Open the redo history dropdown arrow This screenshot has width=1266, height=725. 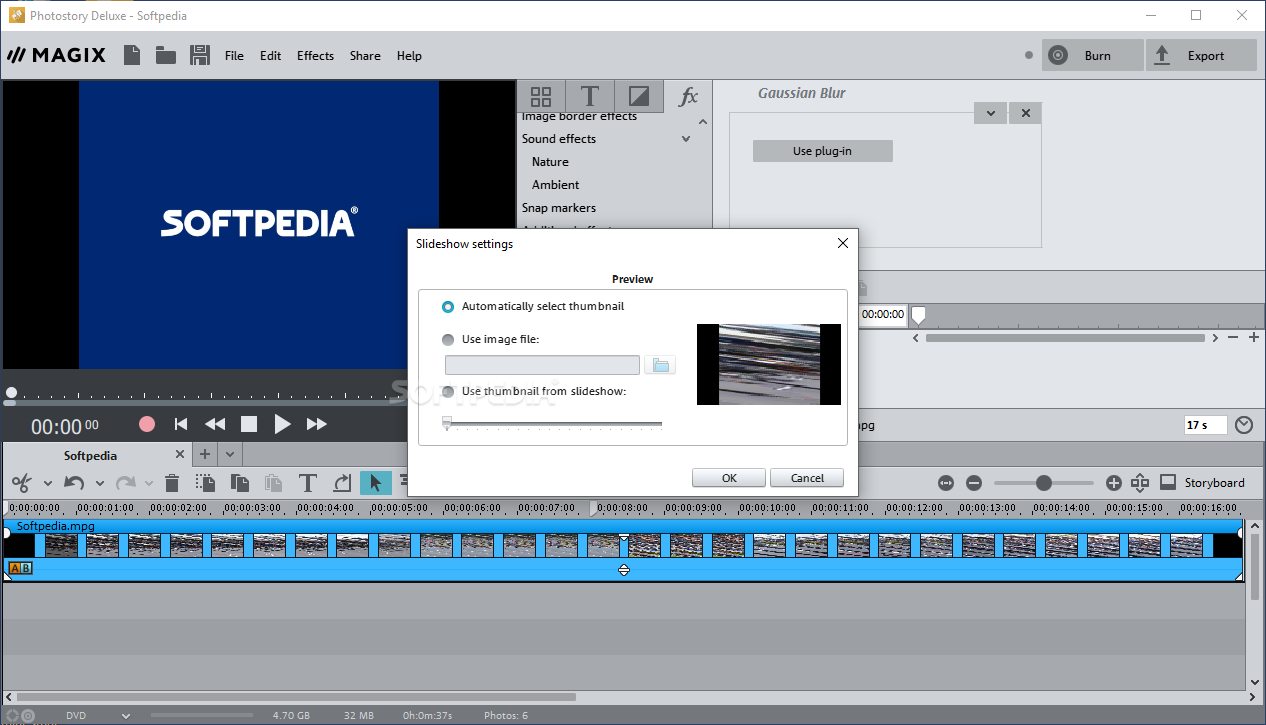150,483
